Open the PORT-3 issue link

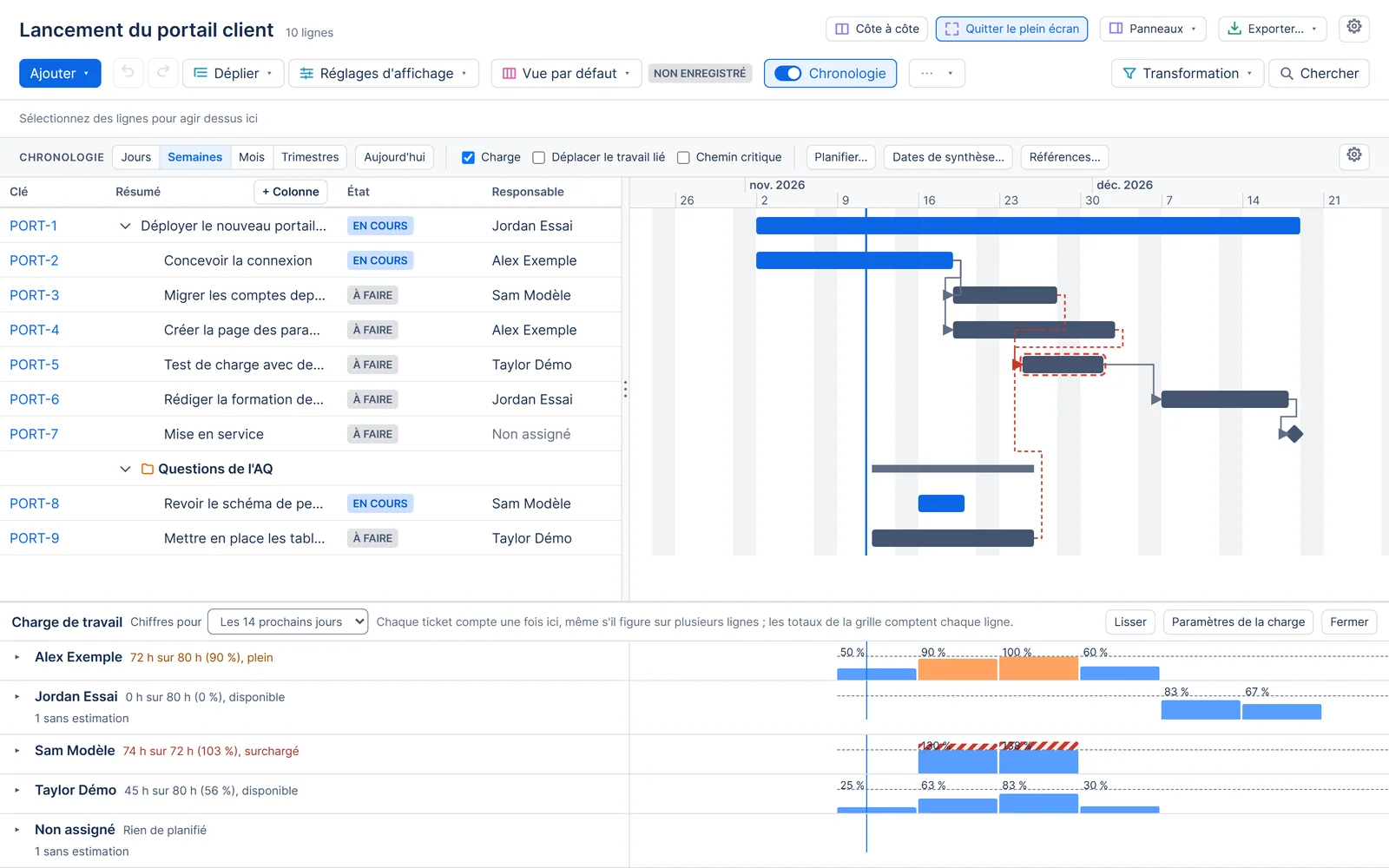[x=35, y=295]
